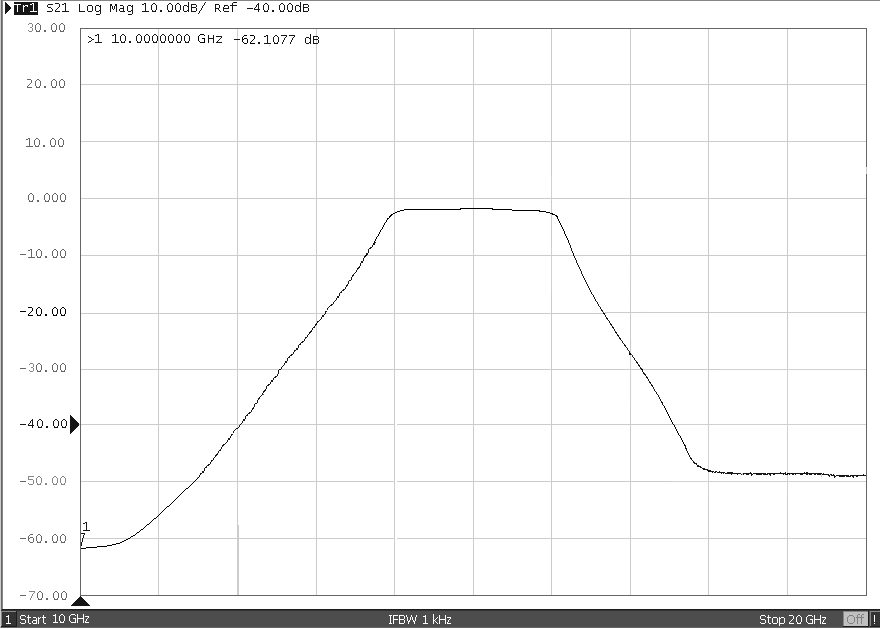This screenshot has width=880, height=629.
Task: Click the S21 measurement parameter text
Action: click(x=58, y=8)
